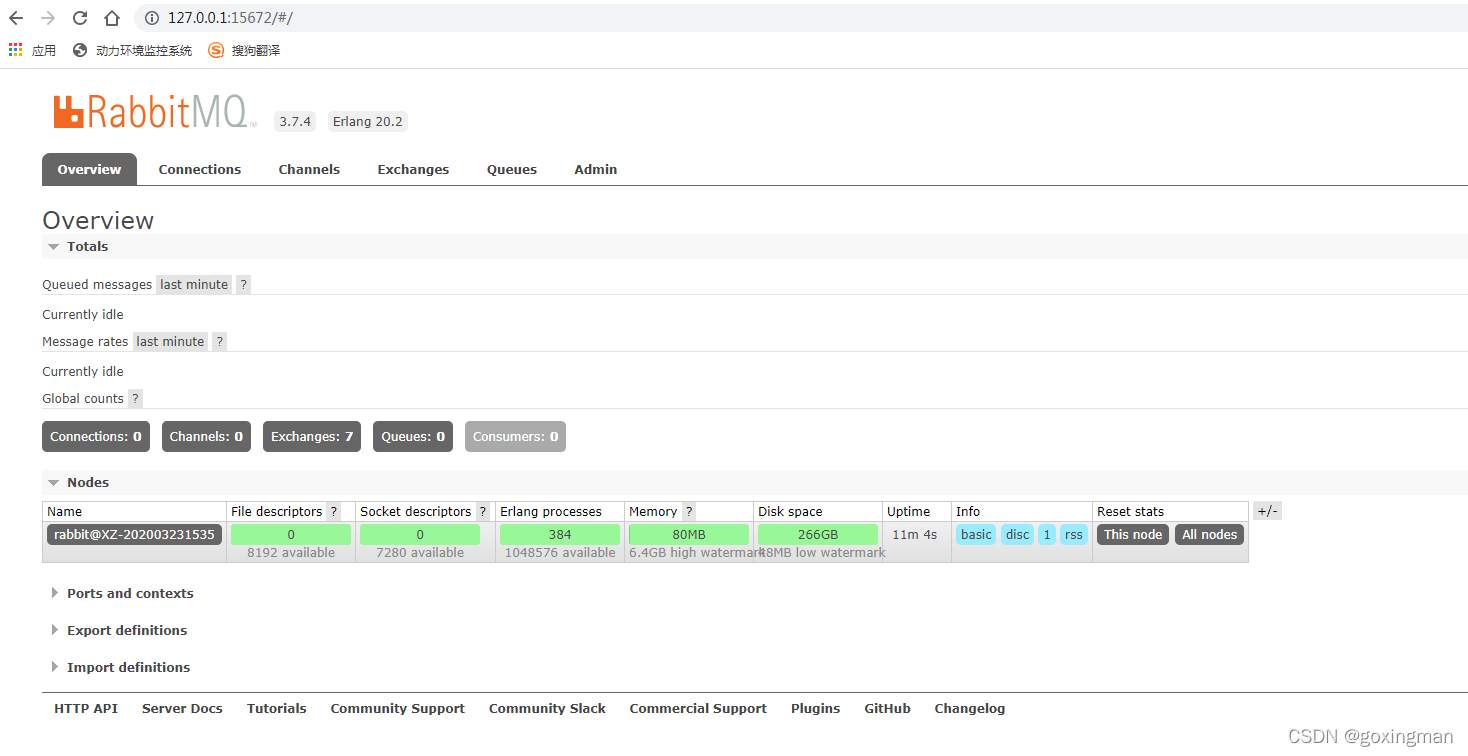Switch to the Queues tab

click(x=512, y=169)
